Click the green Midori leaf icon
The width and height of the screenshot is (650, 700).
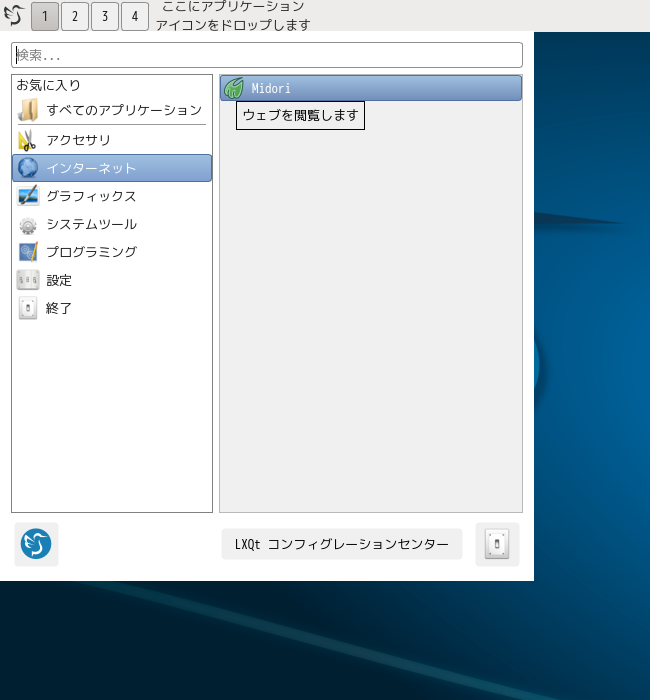click(233, 88)
